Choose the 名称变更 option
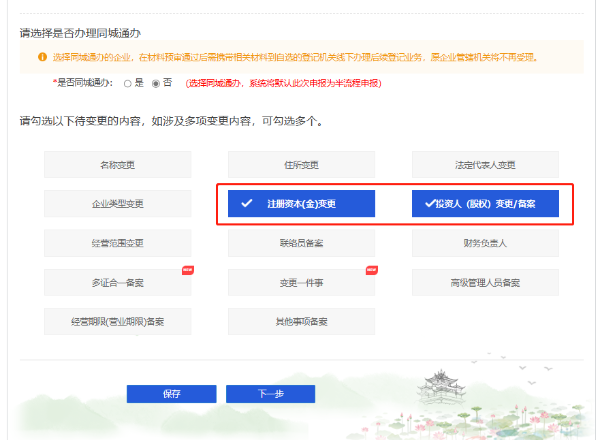 point(117,164)
